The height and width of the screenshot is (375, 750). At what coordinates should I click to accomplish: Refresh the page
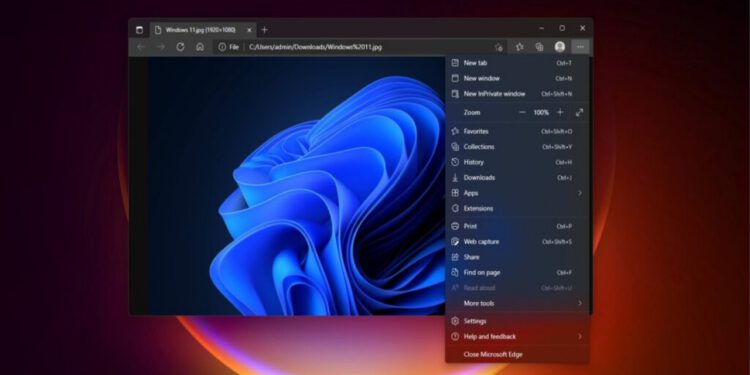click(x=180, y=47)
